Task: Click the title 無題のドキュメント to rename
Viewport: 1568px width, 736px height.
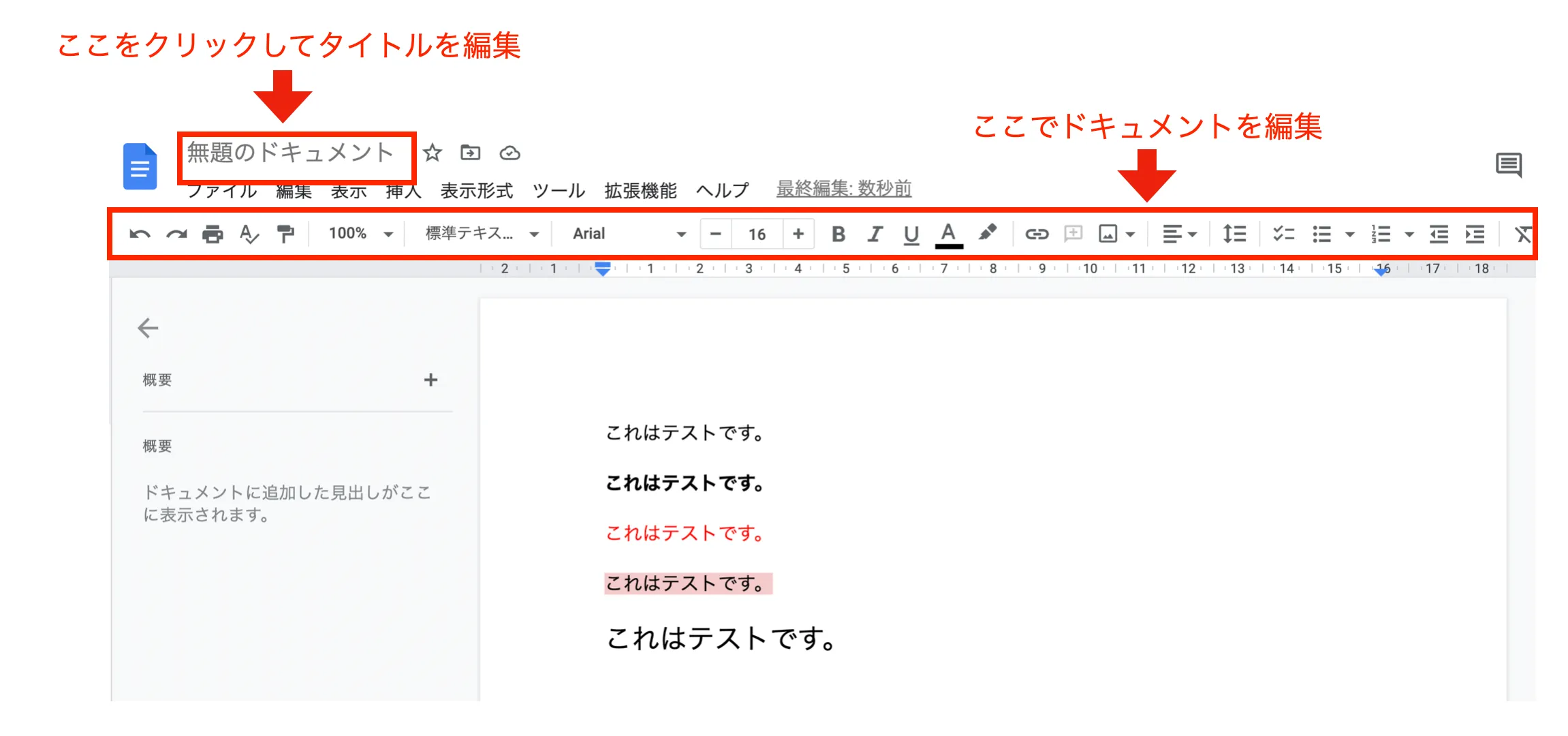Action: point(291,153)
